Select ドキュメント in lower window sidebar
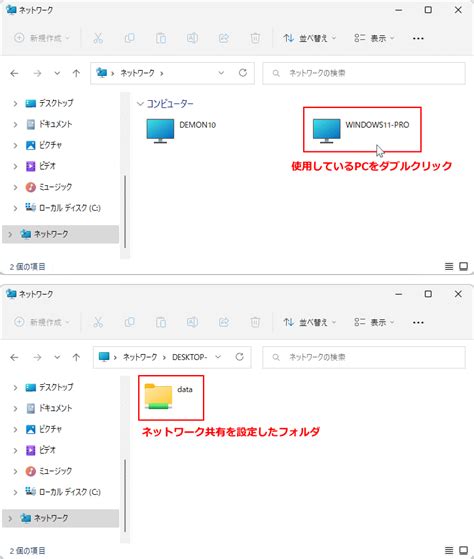 (49, 408)
